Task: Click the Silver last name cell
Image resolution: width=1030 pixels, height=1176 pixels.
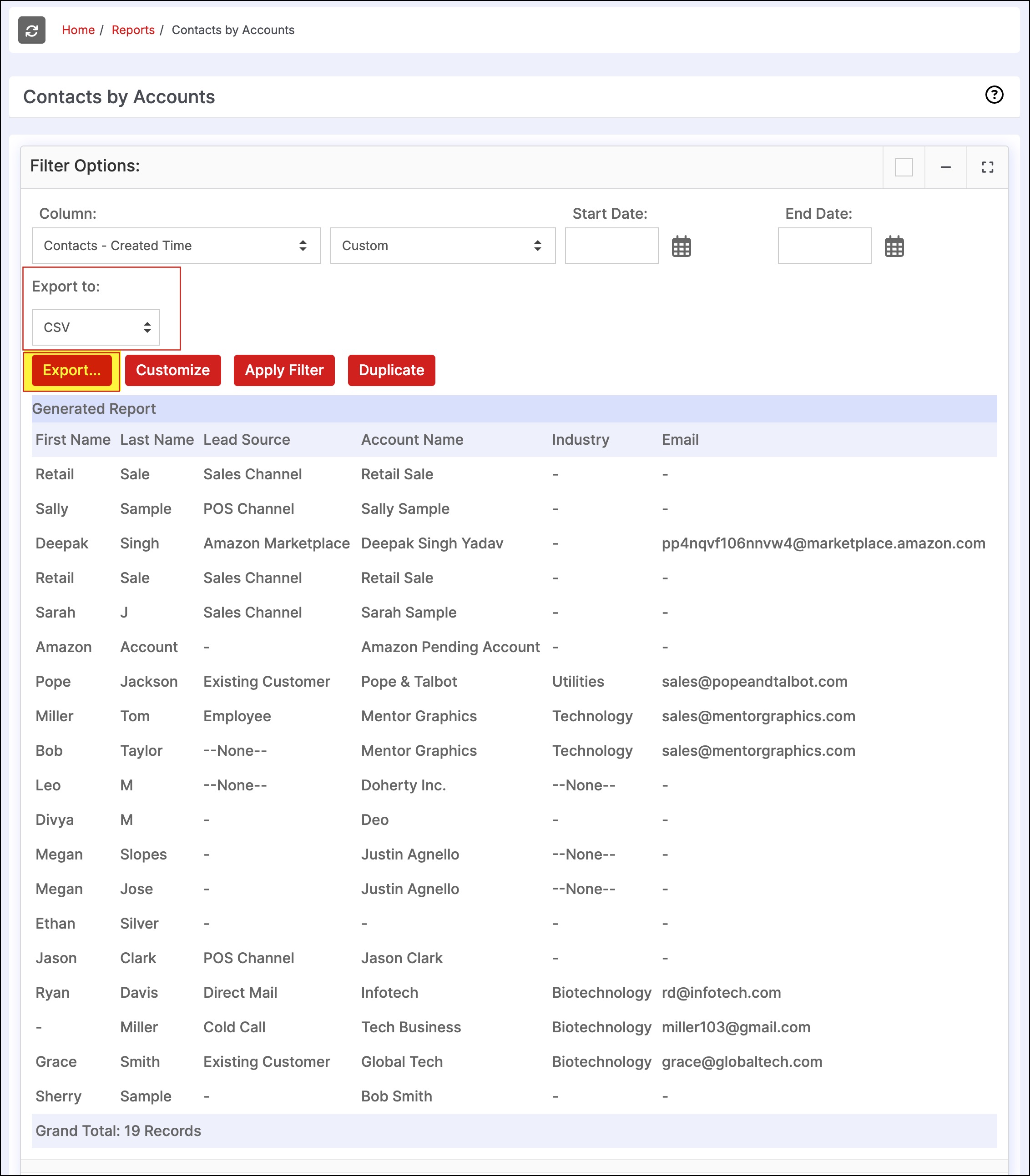Action: click(139, 924)
